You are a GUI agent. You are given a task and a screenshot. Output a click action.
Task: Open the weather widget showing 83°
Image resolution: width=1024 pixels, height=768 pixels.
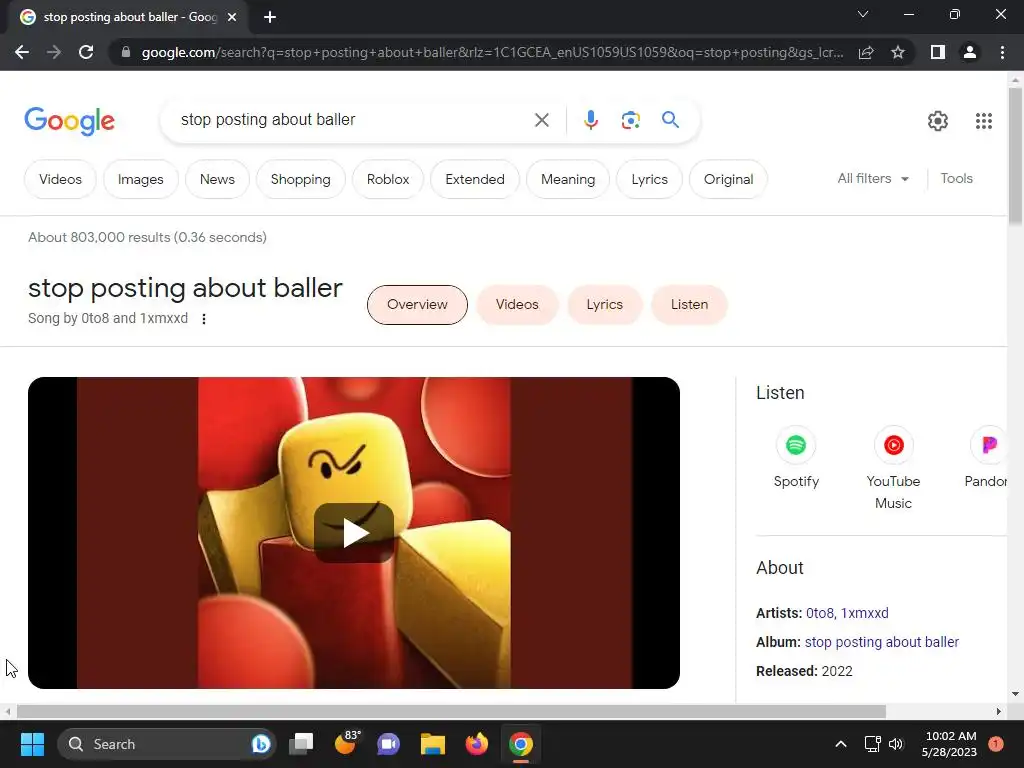coord(346,743)
